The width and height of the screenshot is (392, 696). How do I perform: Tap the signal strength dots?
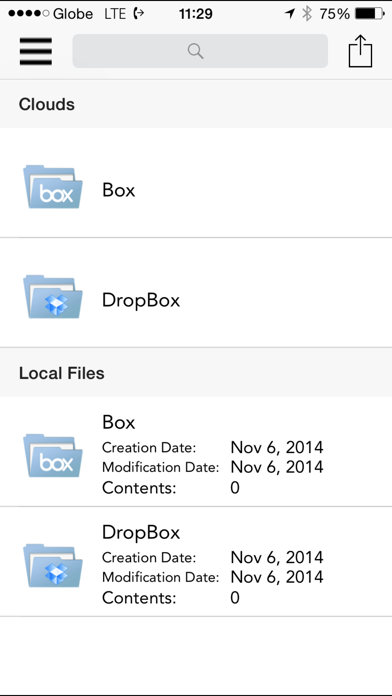click(28, 14)
